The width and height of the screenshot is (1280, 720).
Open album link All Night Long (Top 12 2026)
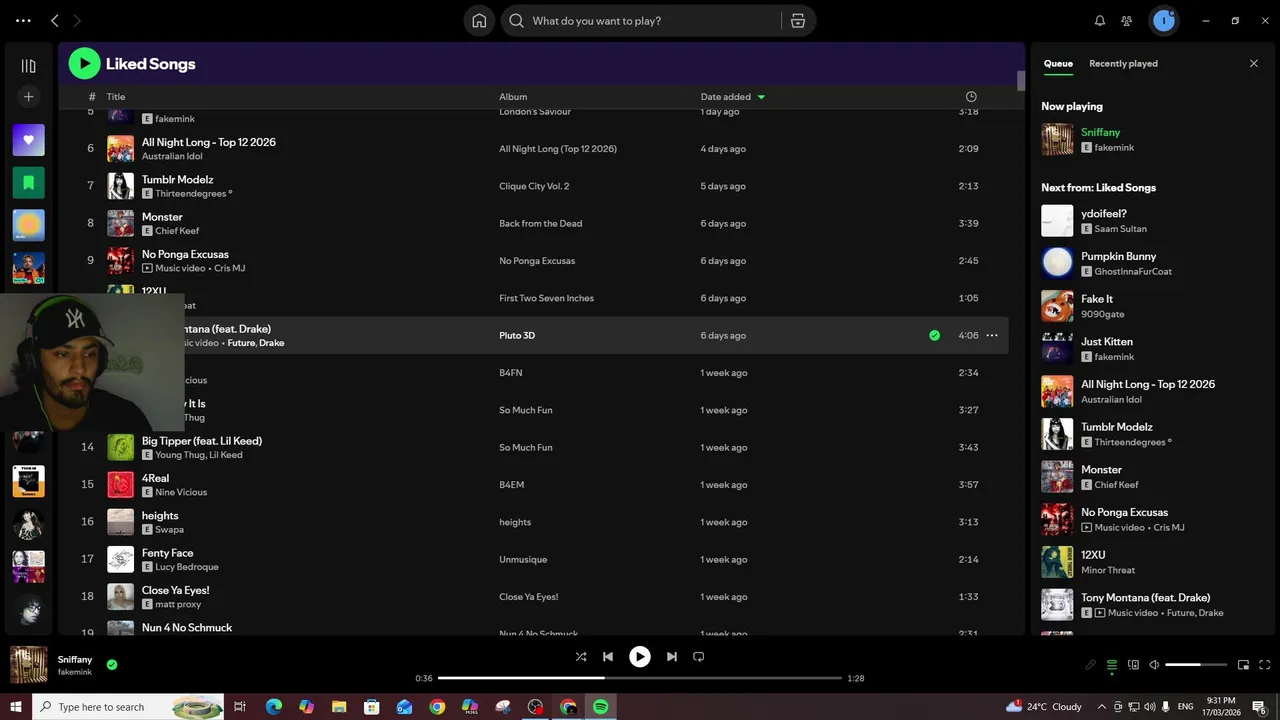tap(558, 149)
